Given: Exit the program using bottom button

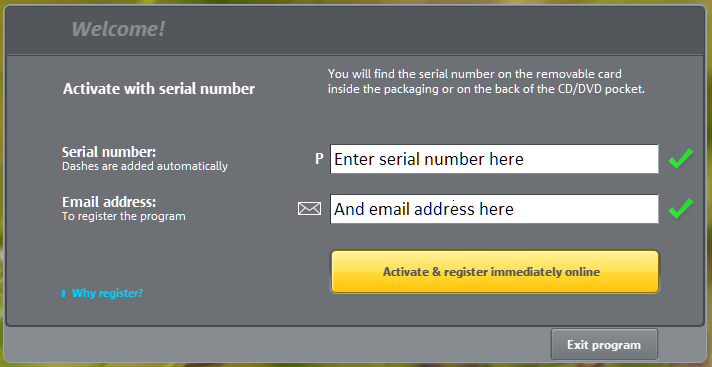Looking at the screenshot, I should (x=604, y=345).
